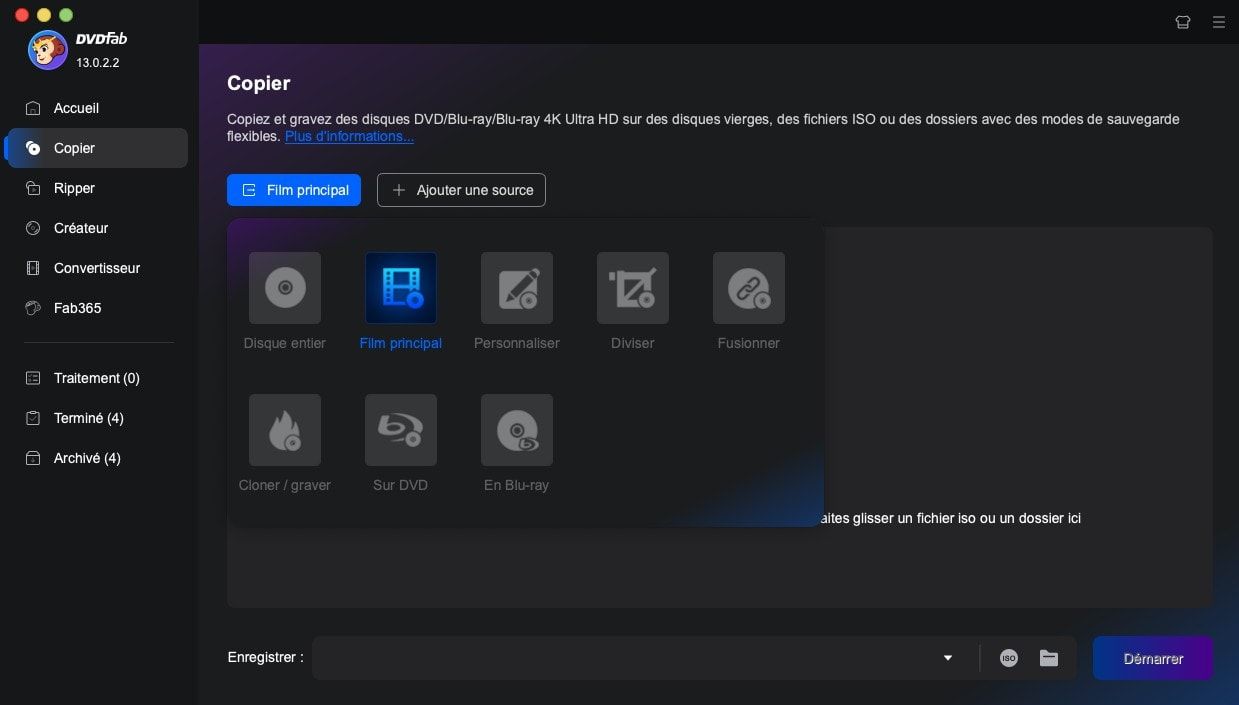Open the Archivé (4) list
Screen dimensions: 1239x705
[97, 458]
